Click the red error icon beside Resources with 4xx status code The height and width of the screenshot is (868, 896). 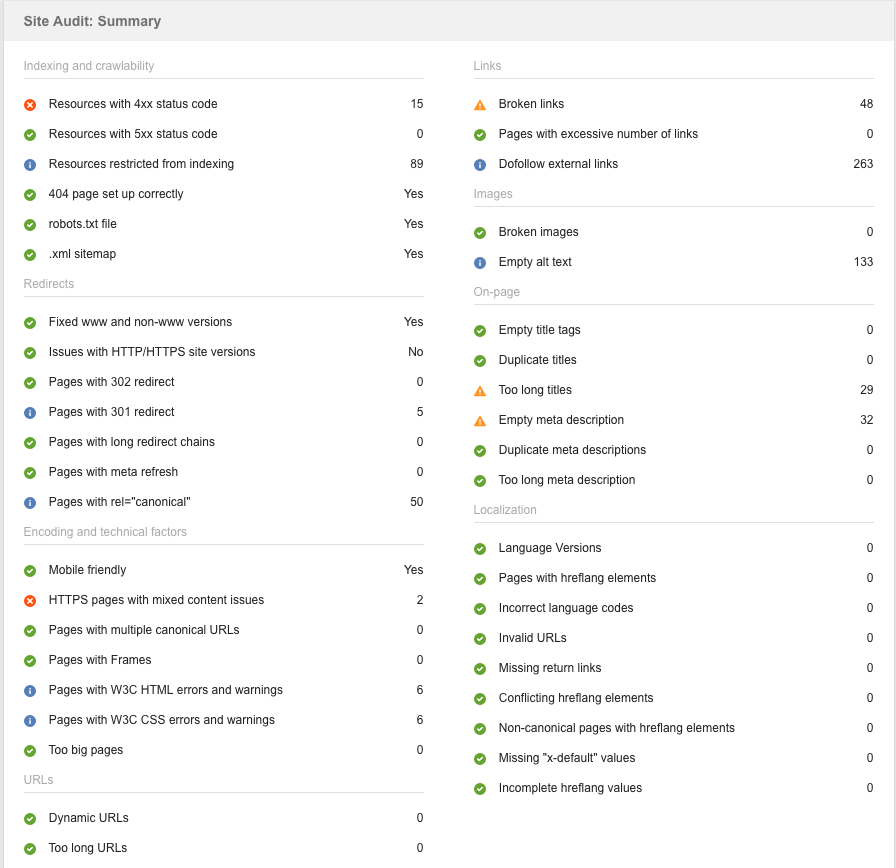tap(29, 104)
